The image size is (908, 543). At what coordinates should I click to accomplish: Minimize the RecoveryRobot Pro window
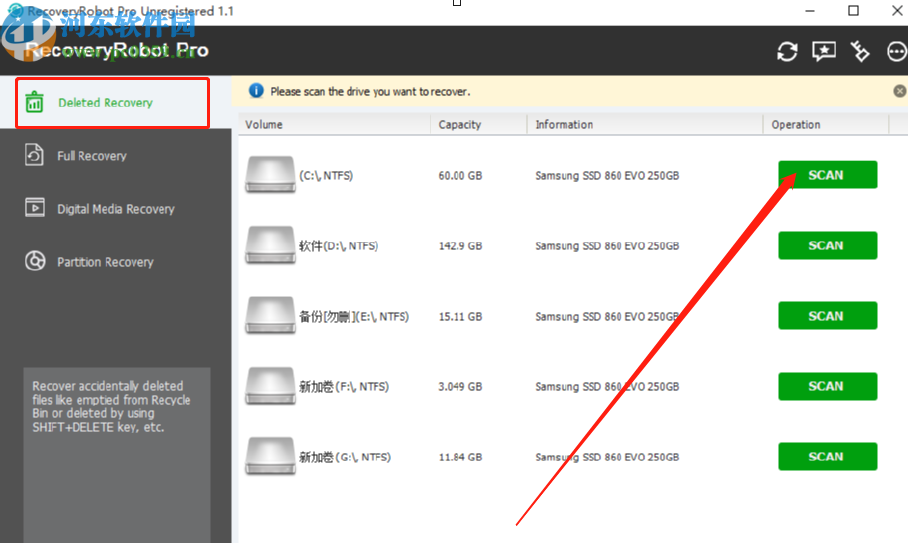(810, 11)
